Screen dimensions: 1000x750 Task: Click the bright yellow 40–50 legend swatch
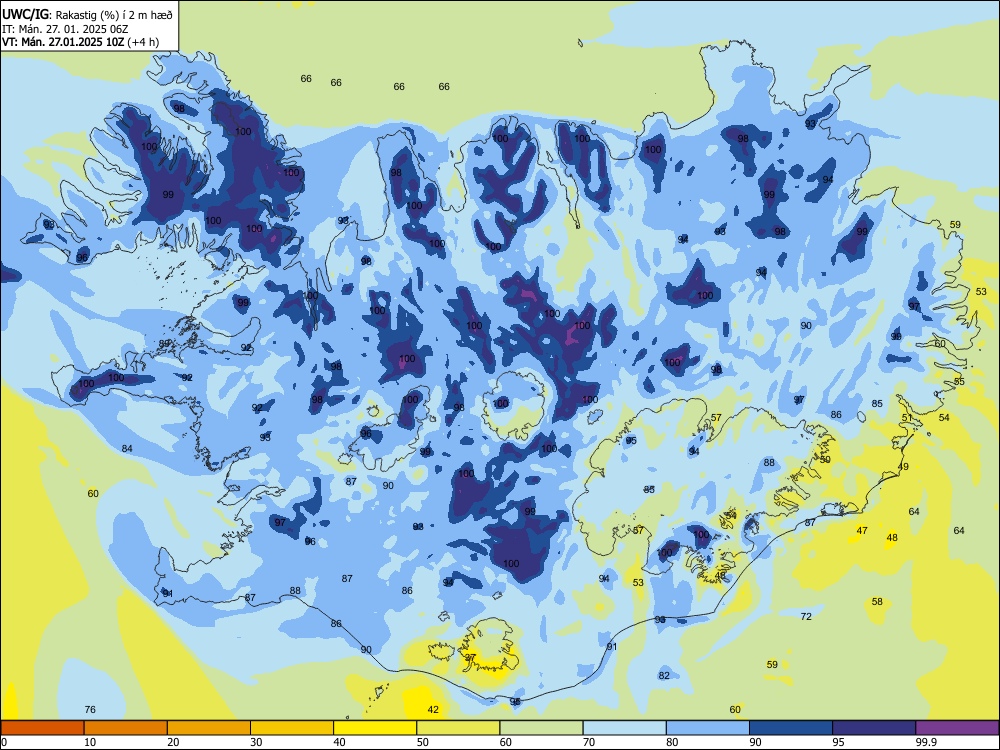(x=375, y=728)
